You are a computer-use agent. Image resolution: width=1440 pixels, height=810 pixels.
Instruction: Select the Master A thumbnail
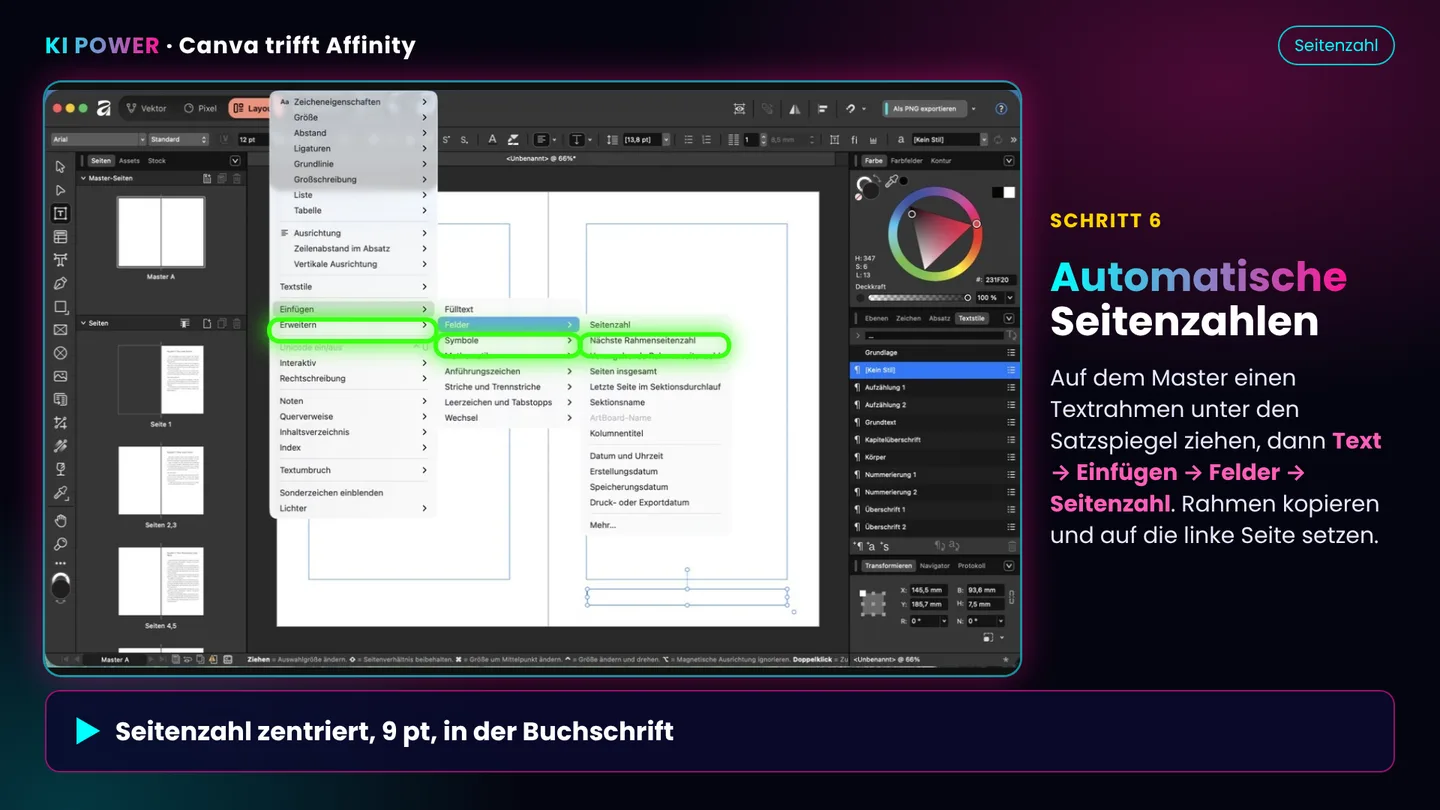pos(160,231)
